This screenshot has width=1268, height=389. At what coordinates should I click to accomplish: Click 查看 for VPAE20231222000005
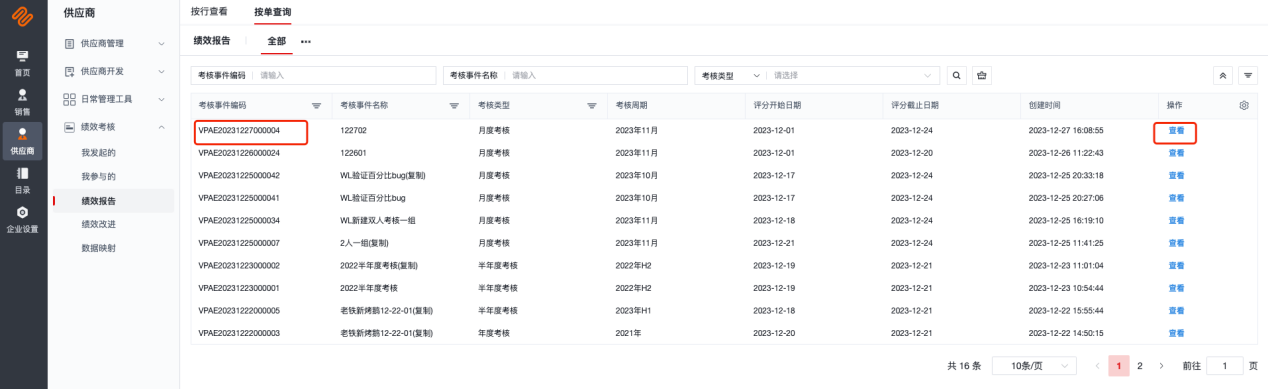click(1176, 311)
